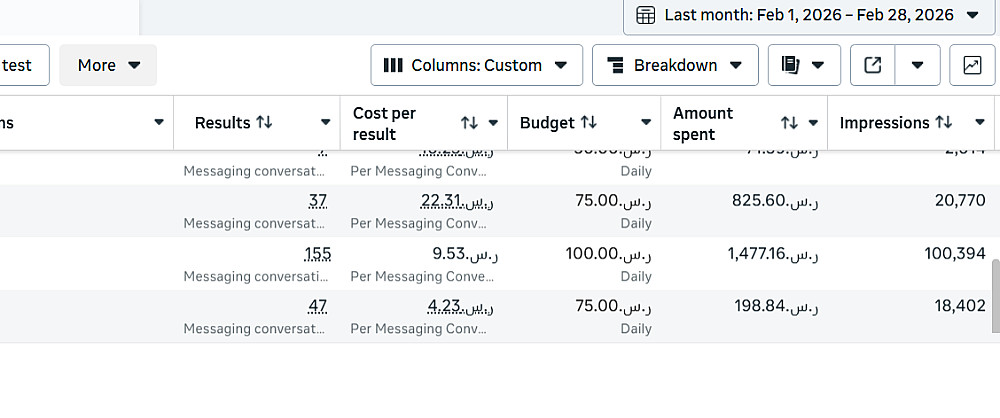Screen dimensions: 1000x418
Task: Sort by Cost per result arrows
Action: (469, 123)
